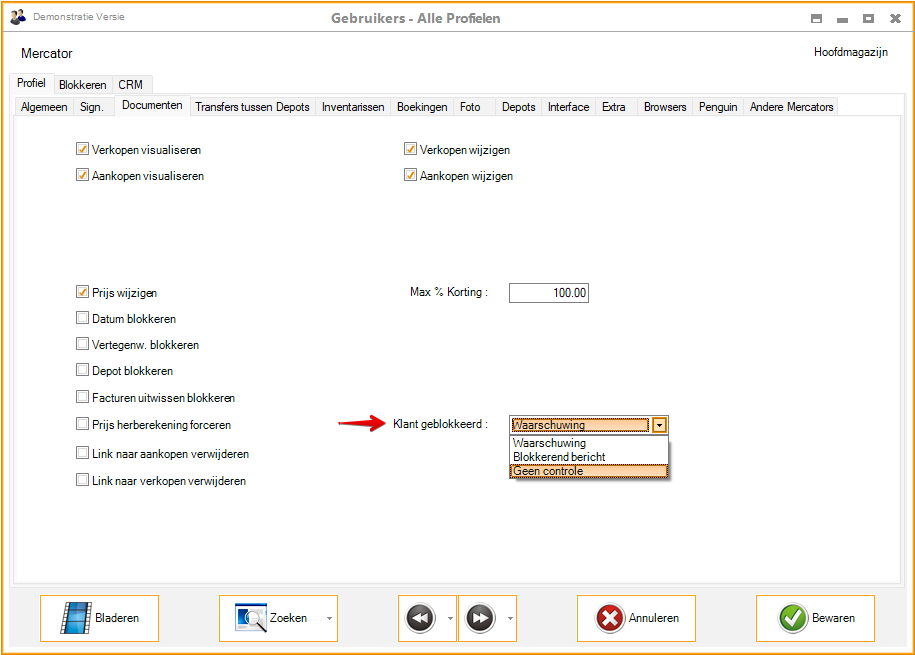Viewport: 915px width, 655px height.
Task: Click the Zoeken magnifier button
Action: (270, 618)
